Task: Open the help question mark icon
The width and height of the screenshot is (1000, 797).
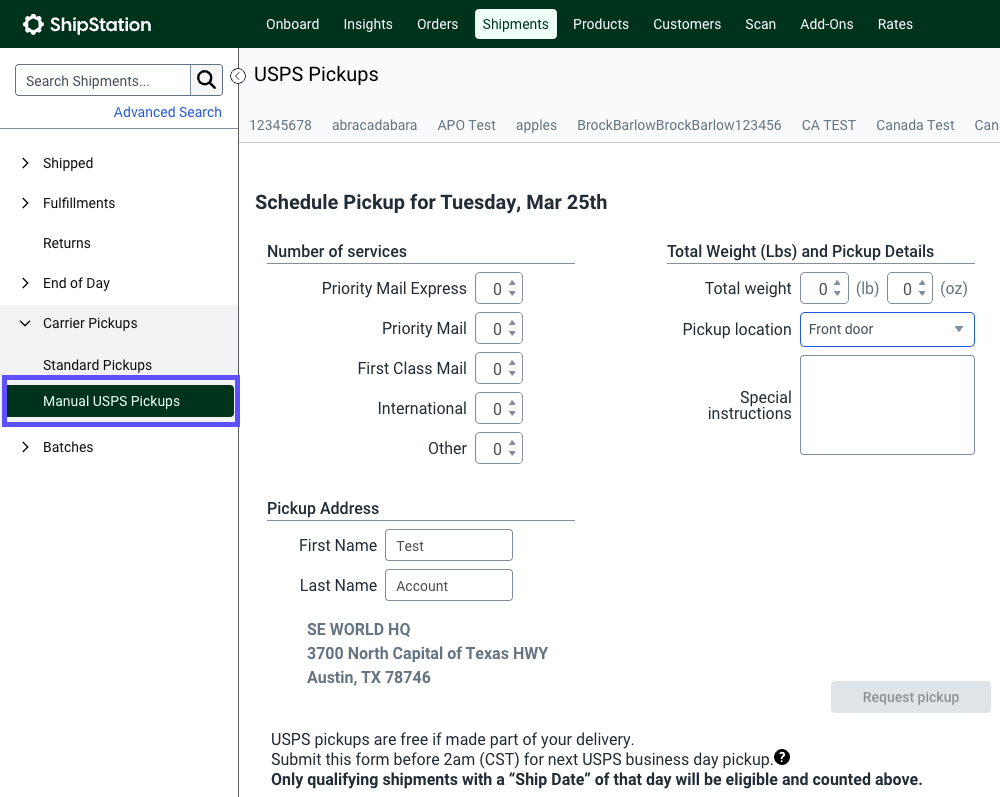Action: click(x=782, y=757)
